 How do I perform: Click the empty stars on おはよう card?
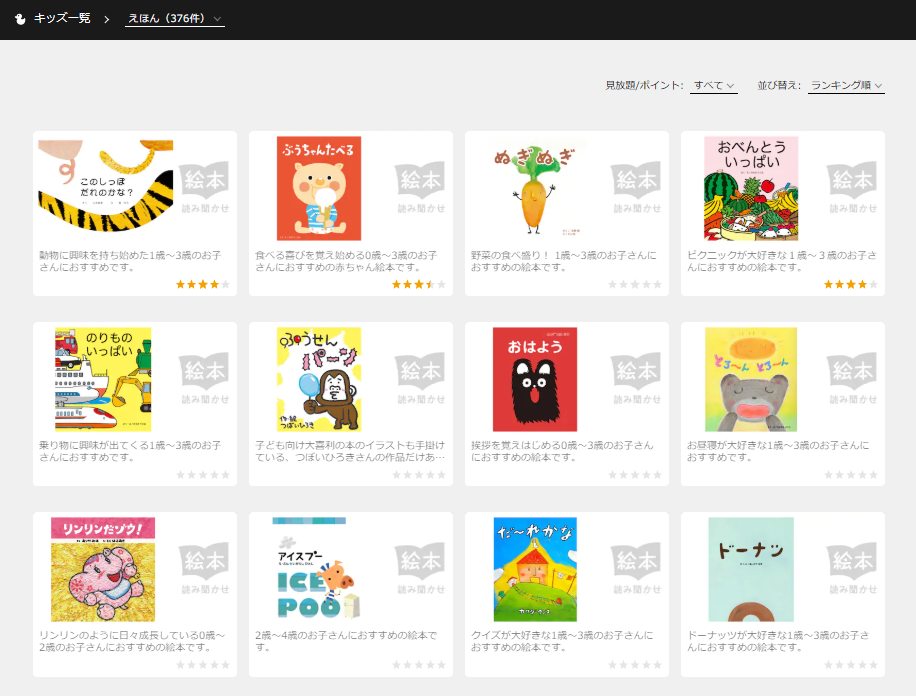635,475
